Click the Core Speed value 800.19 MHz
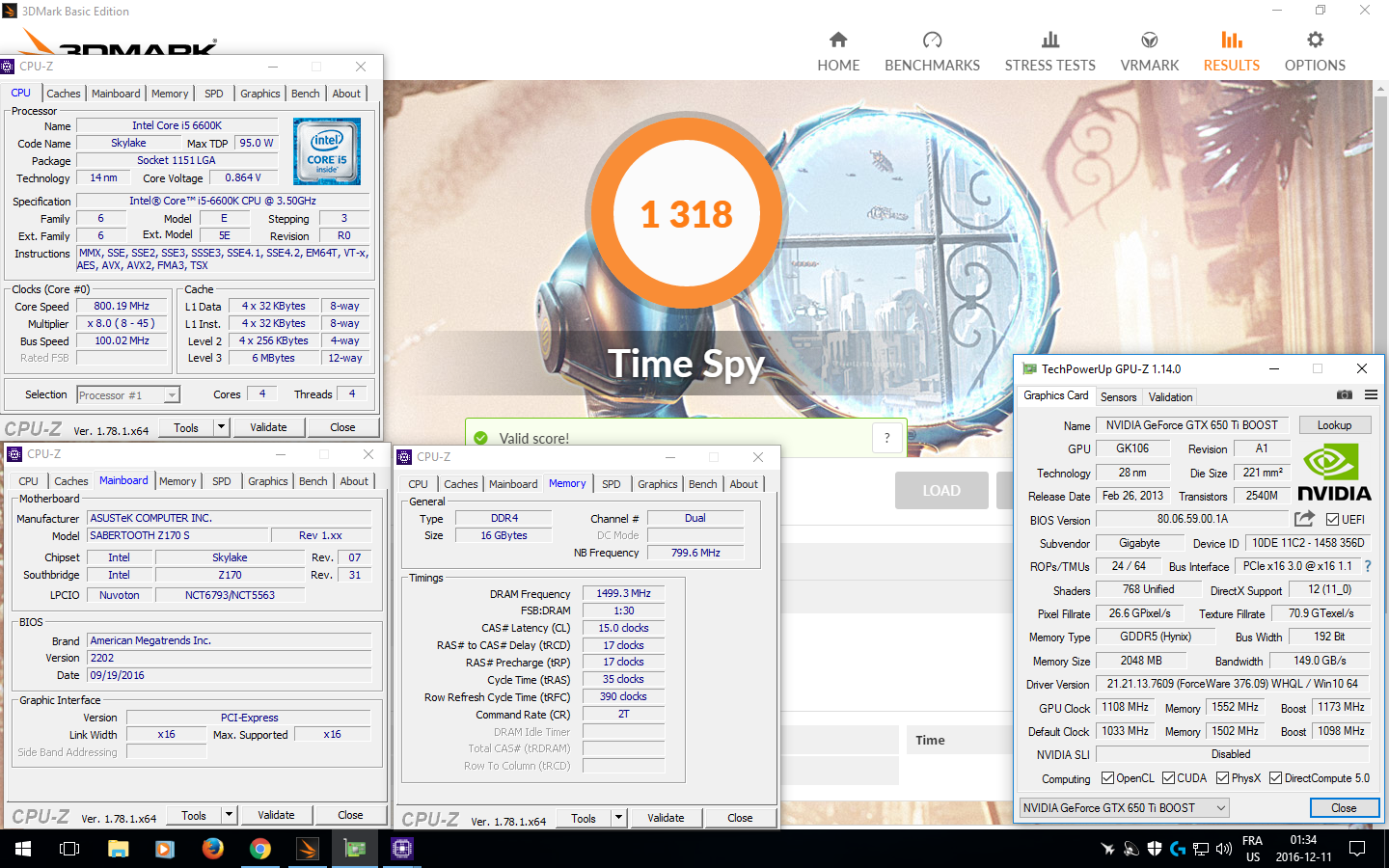1389x868 pixels. pos(122,306)
